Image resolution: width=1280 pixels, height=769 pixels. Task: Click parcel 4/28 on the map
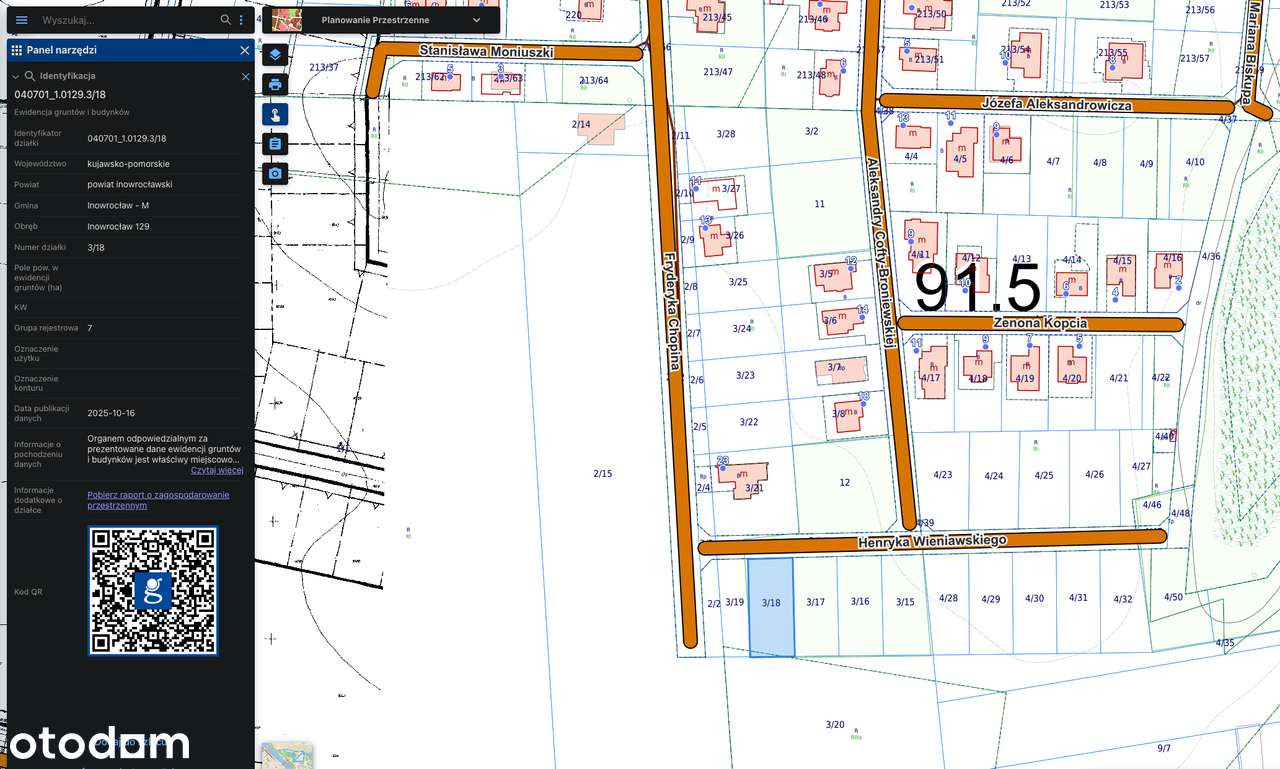click(948, 598)
